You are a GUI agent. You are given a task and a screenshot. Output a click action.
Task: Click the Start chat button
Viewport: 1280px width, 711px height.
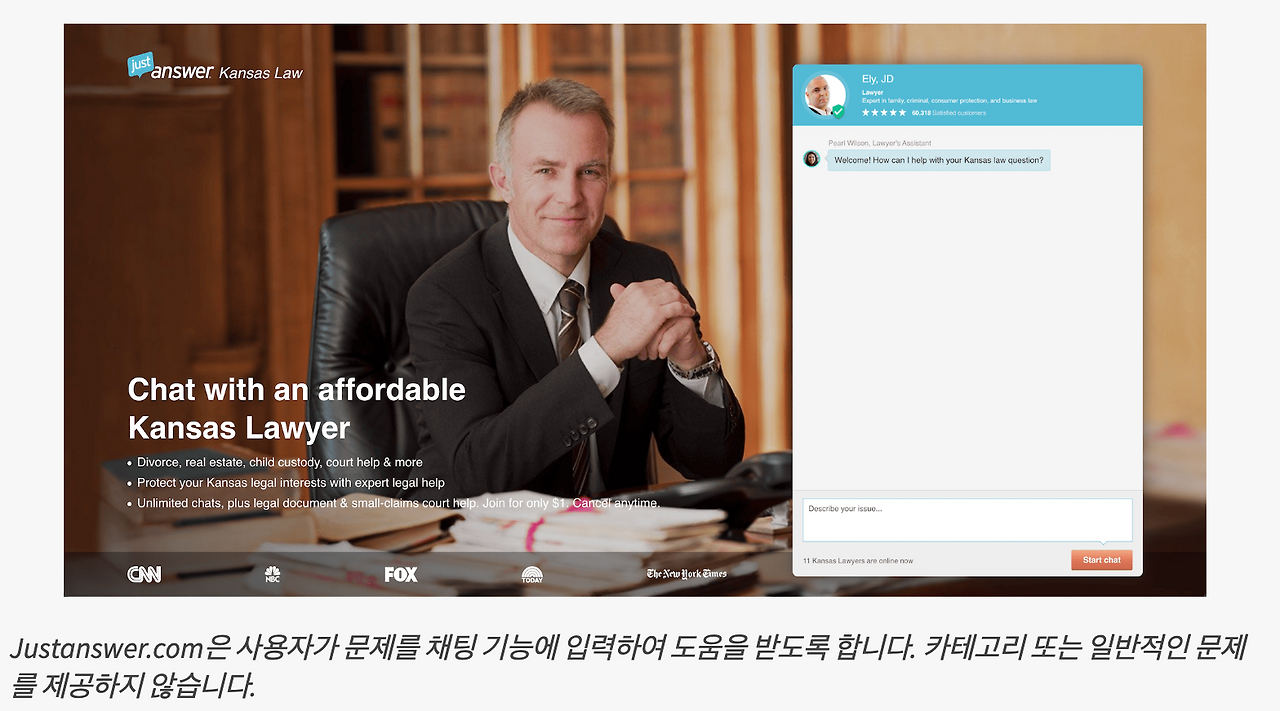coord(1101,560)
